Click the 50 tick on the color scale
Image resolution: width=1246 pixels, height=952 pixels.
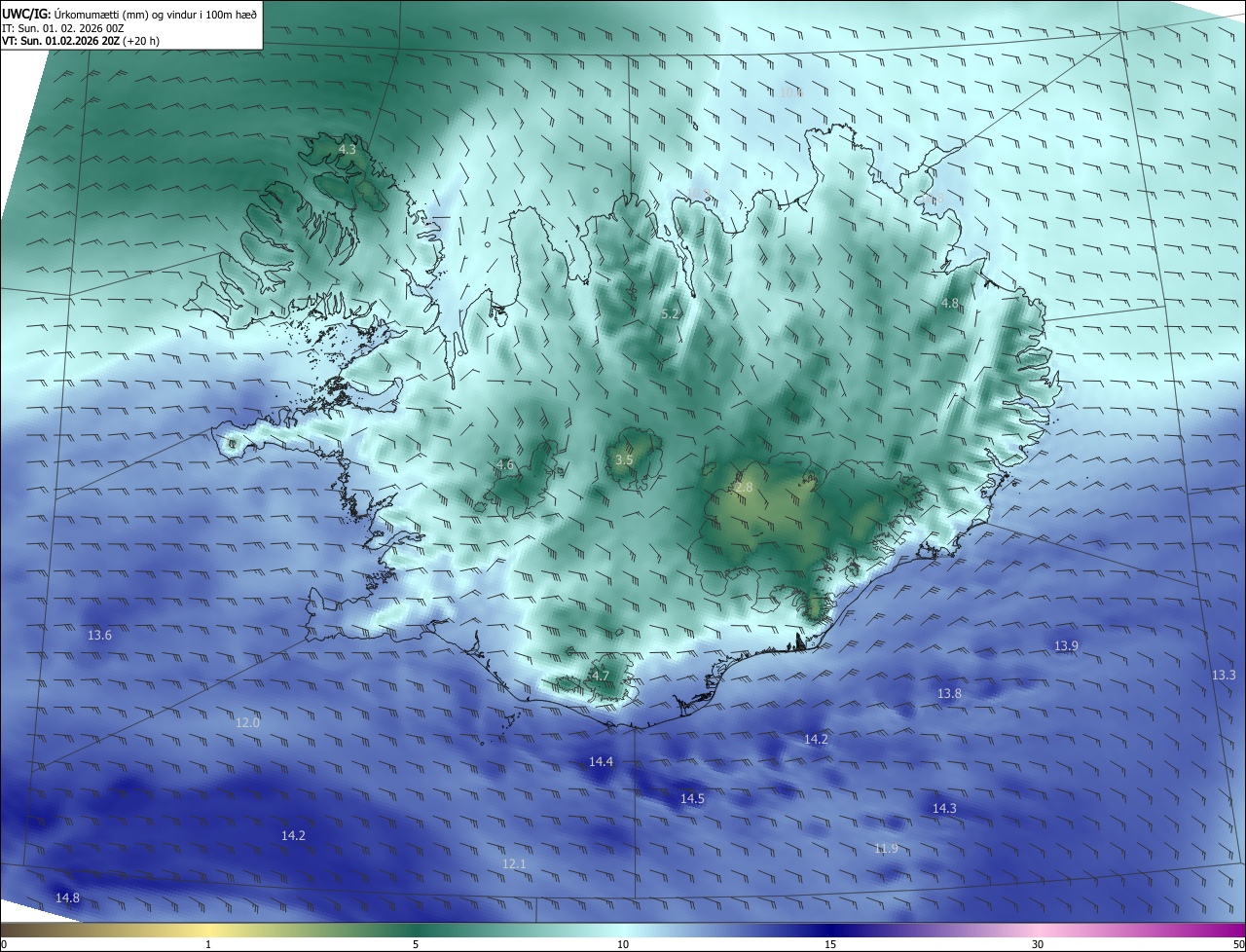(1238, 944)
